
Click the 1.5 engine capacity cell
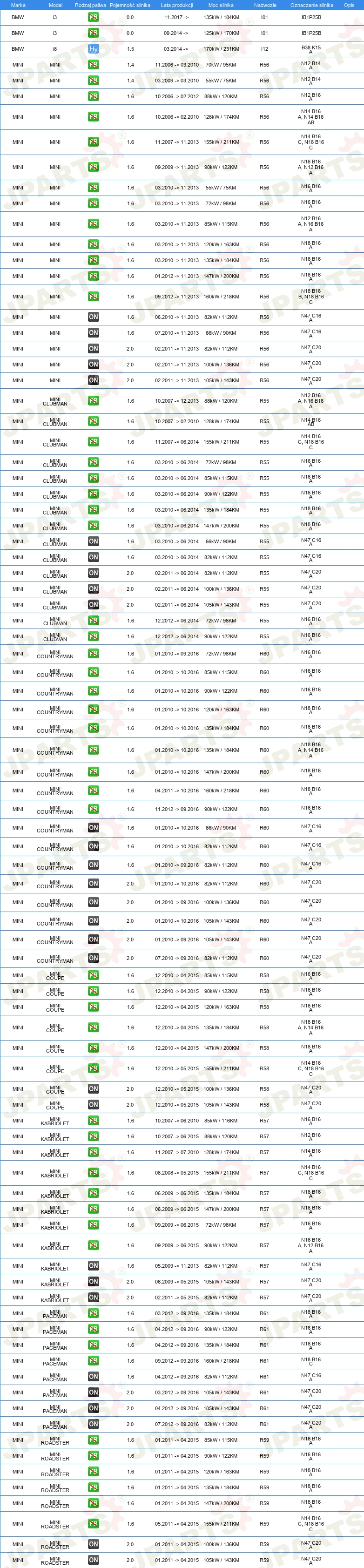pos(130,49)
